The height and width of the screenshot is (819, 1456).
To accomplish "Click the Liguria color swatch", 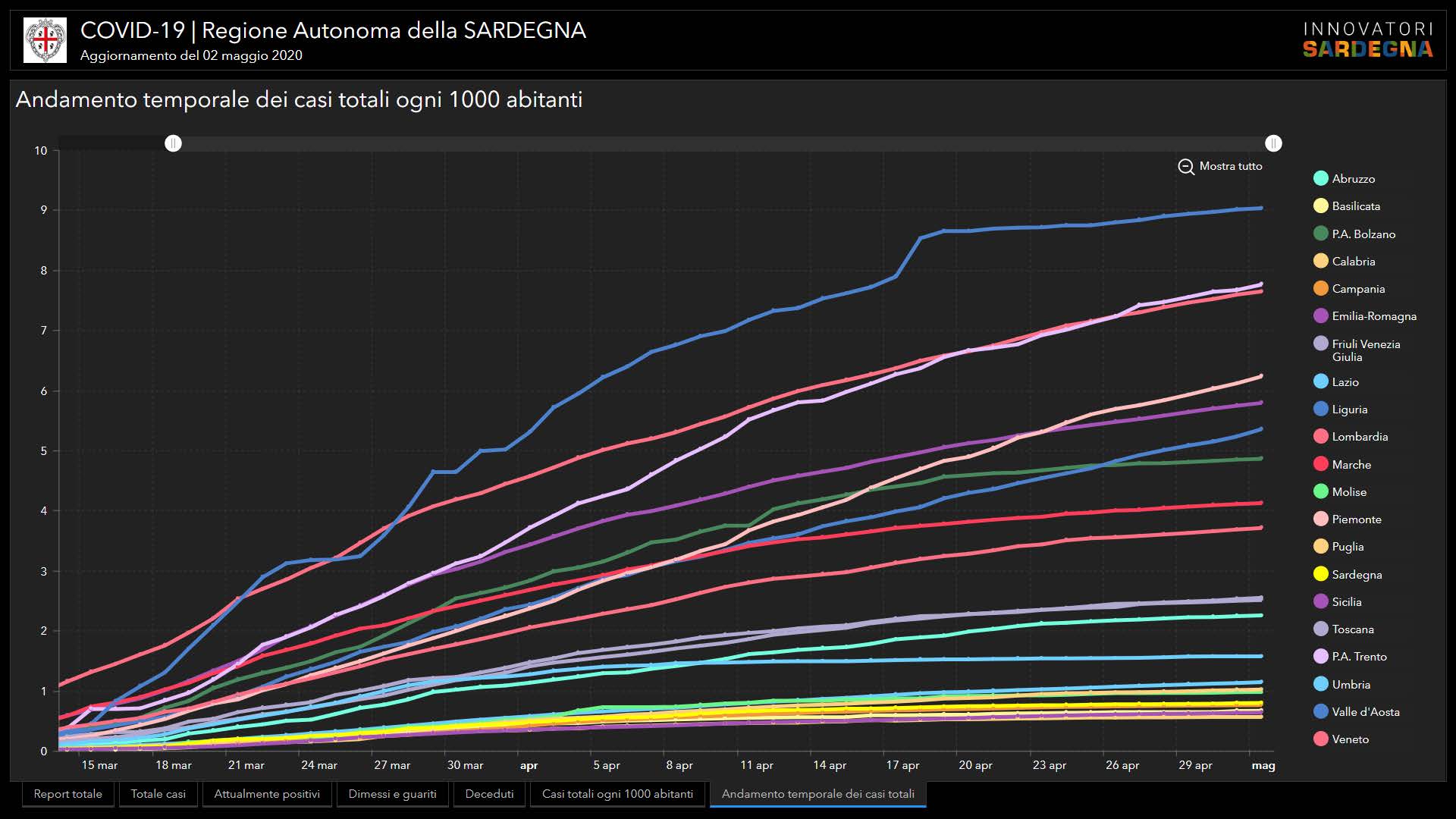I will pyautogui.click(x=1321, y=409).
